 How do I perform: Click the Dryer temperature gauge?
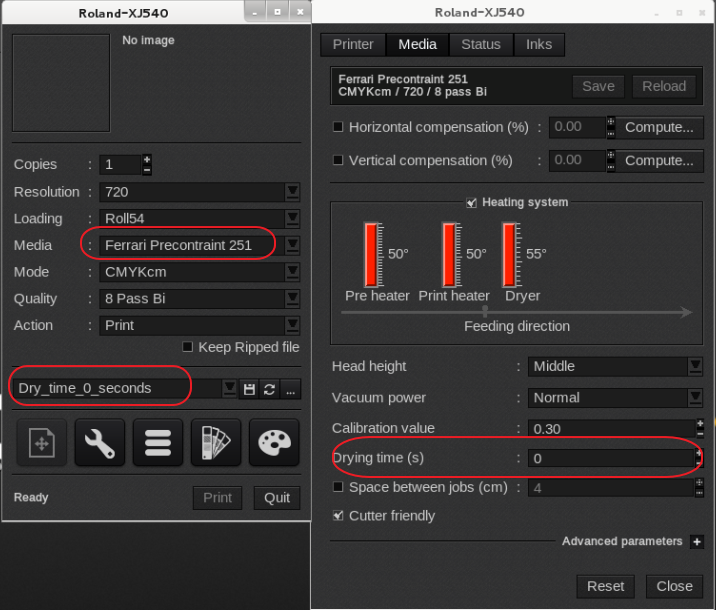[x=510, y=254]
